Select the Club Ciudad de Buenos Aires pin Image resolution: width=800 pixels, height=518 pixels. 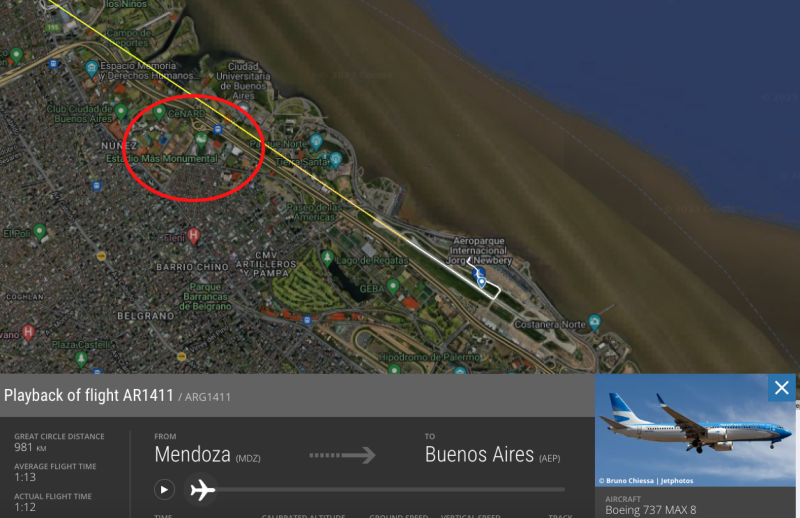(121, 111)
